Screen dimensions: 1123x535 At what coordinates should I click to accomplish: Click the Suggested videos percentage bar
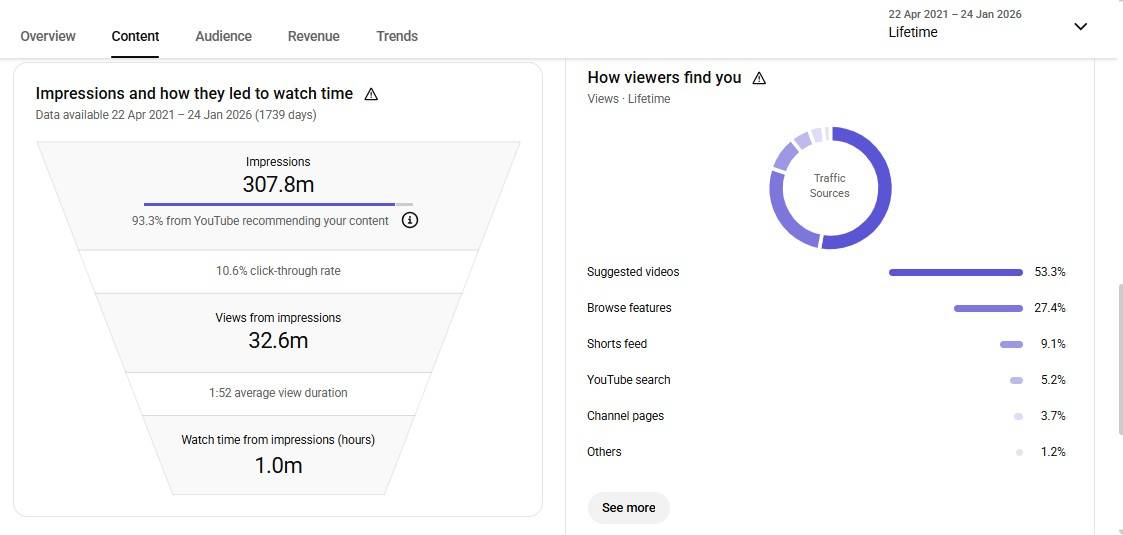pos(955,272)
